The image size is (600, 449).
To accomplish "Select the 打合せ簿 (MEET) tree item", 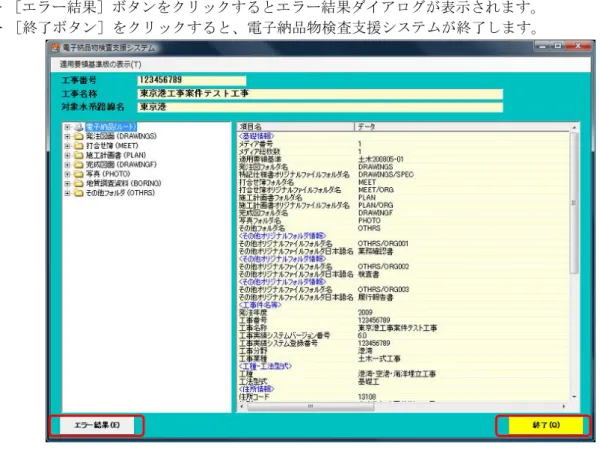I will (112, 146).
